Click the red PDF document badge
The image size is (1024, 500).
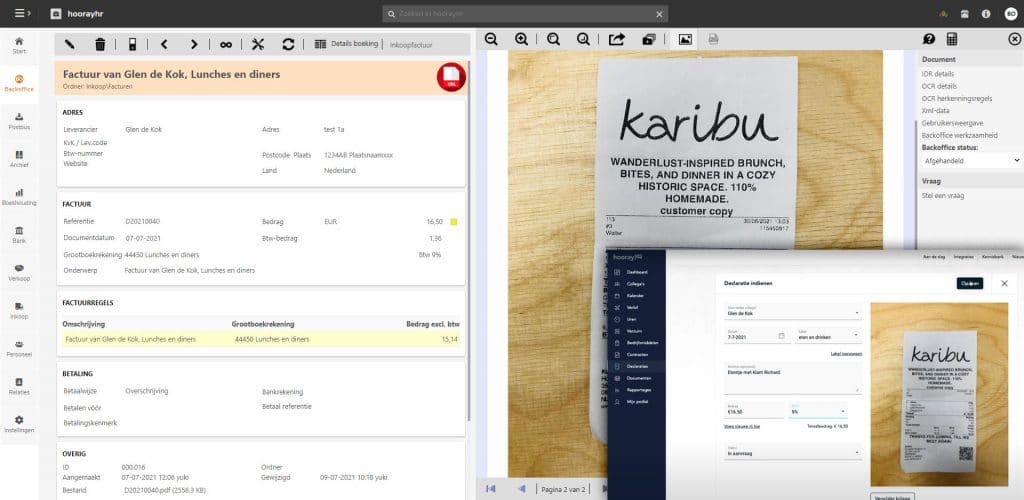[x=451, y=77]
